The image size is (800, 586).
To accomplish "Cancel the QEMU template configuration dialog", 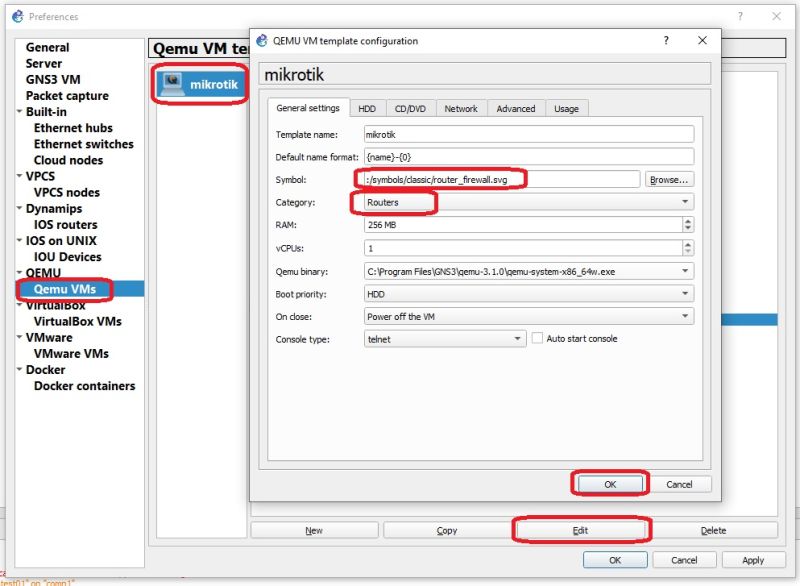I will (679, 484).
